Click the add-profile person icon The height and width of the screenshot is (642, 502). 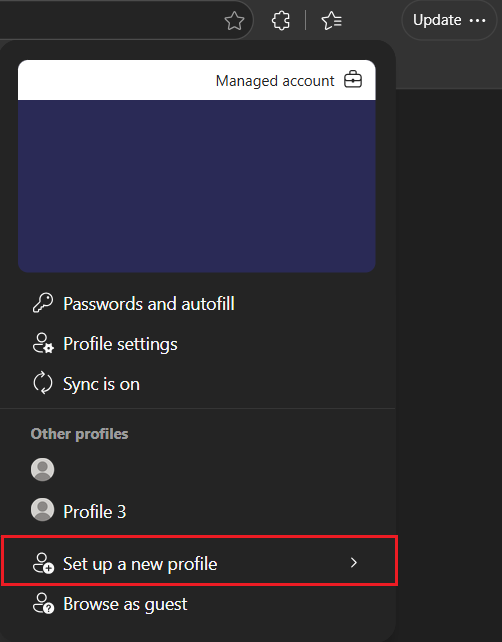(x=43, y=563)
